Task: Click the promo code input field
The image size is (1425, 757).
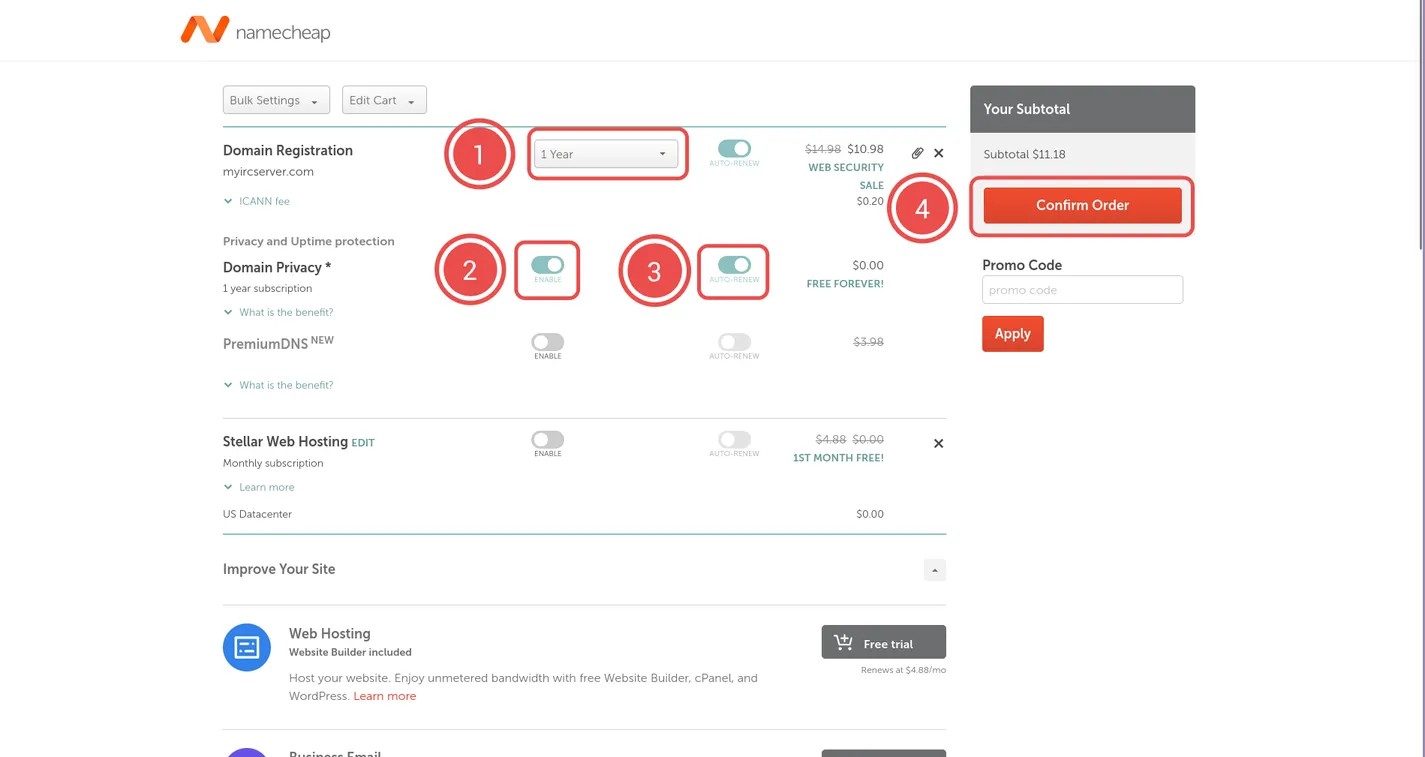Action: pos(1082,290)
